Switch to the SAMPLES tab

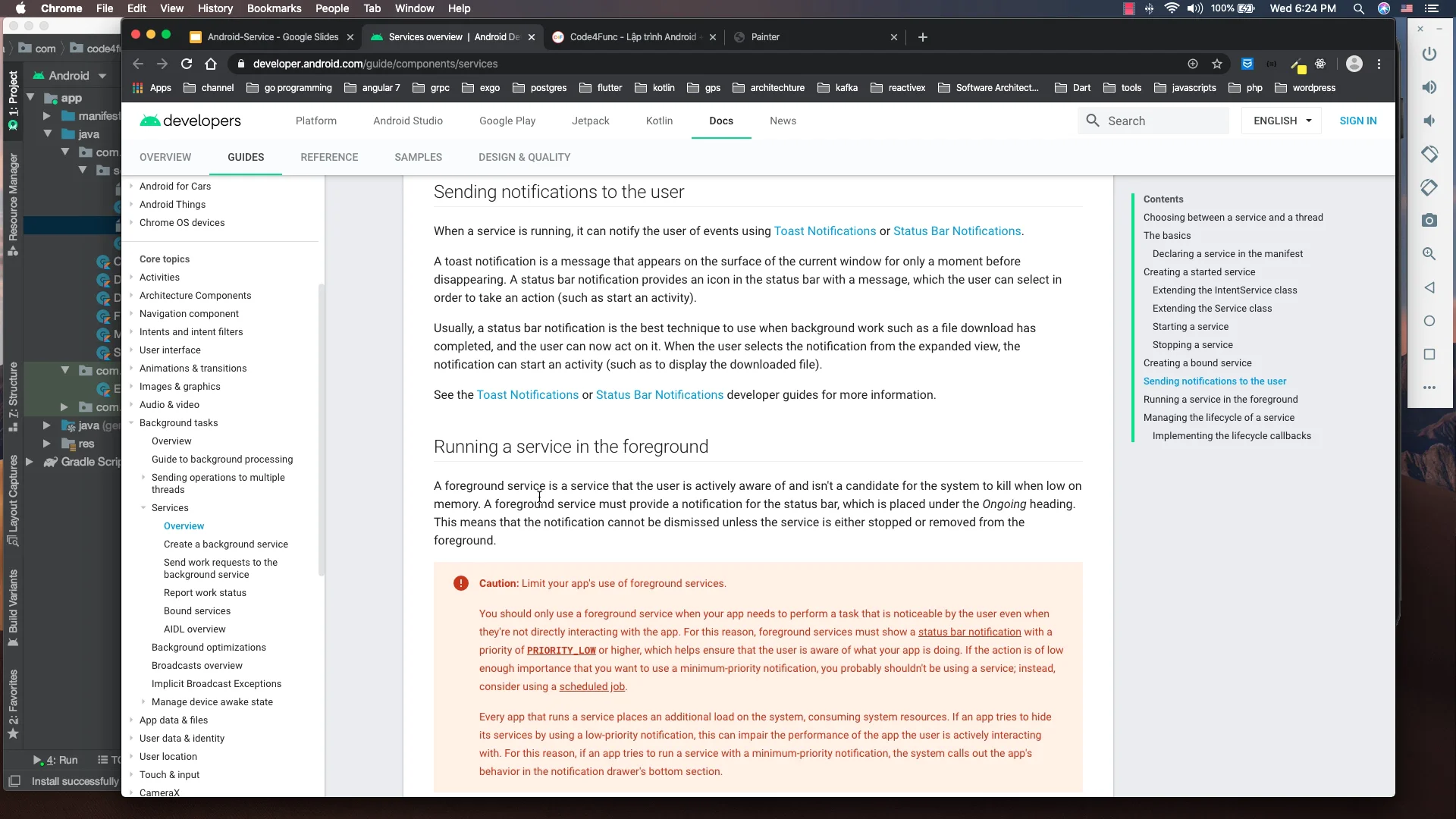point(418,157)
